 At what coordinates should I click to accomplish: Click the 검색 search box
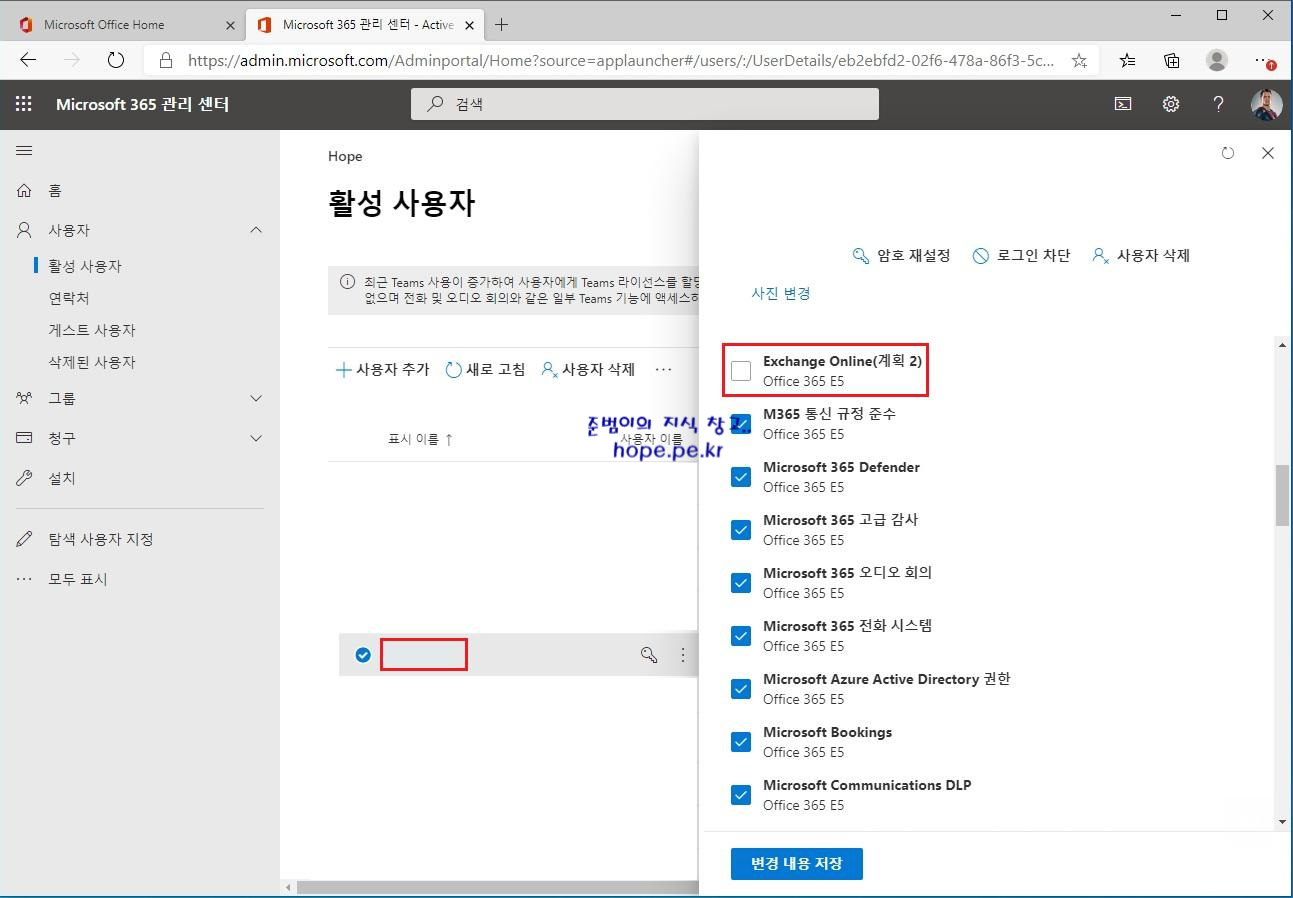(x=645, y=104)
